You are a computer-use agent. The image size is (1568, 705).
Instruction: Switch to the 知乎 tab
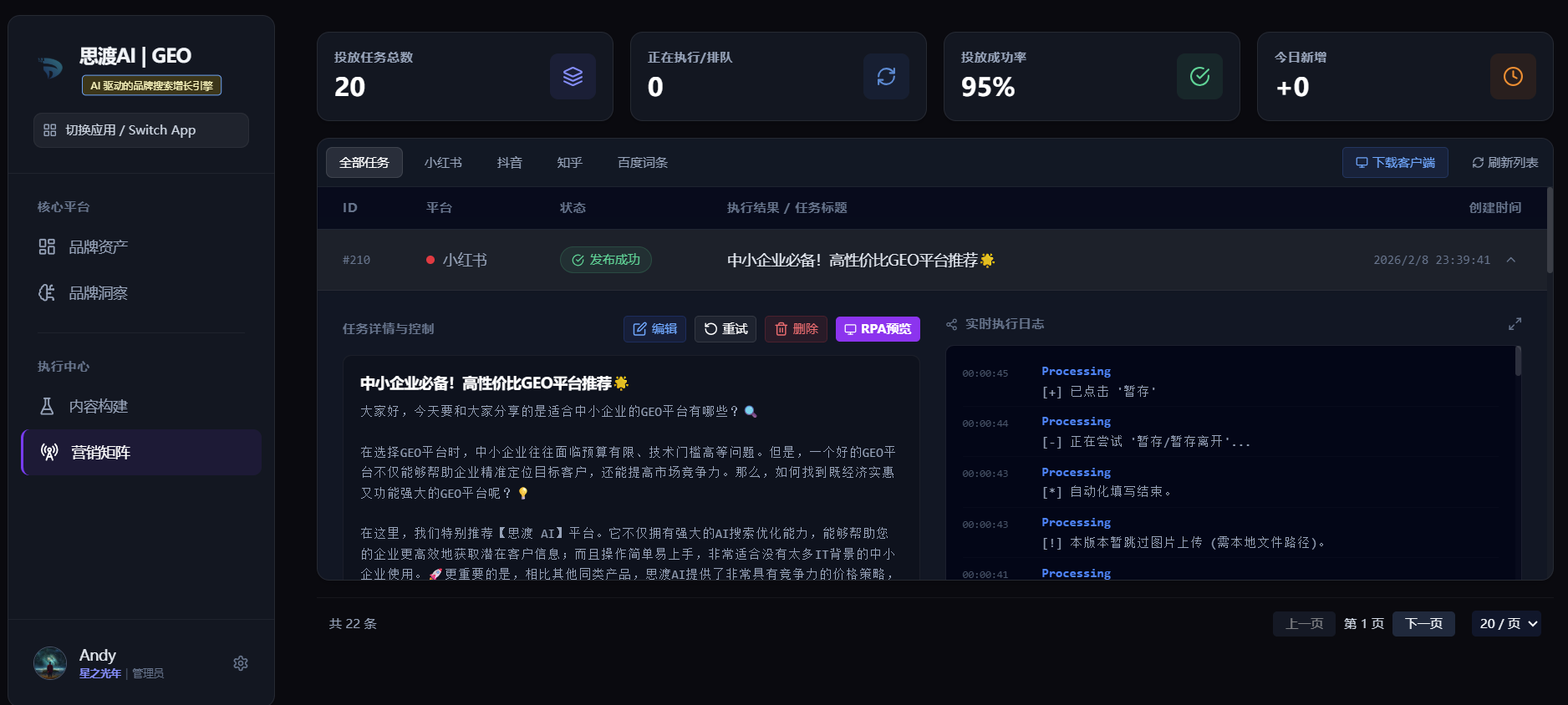569,163
